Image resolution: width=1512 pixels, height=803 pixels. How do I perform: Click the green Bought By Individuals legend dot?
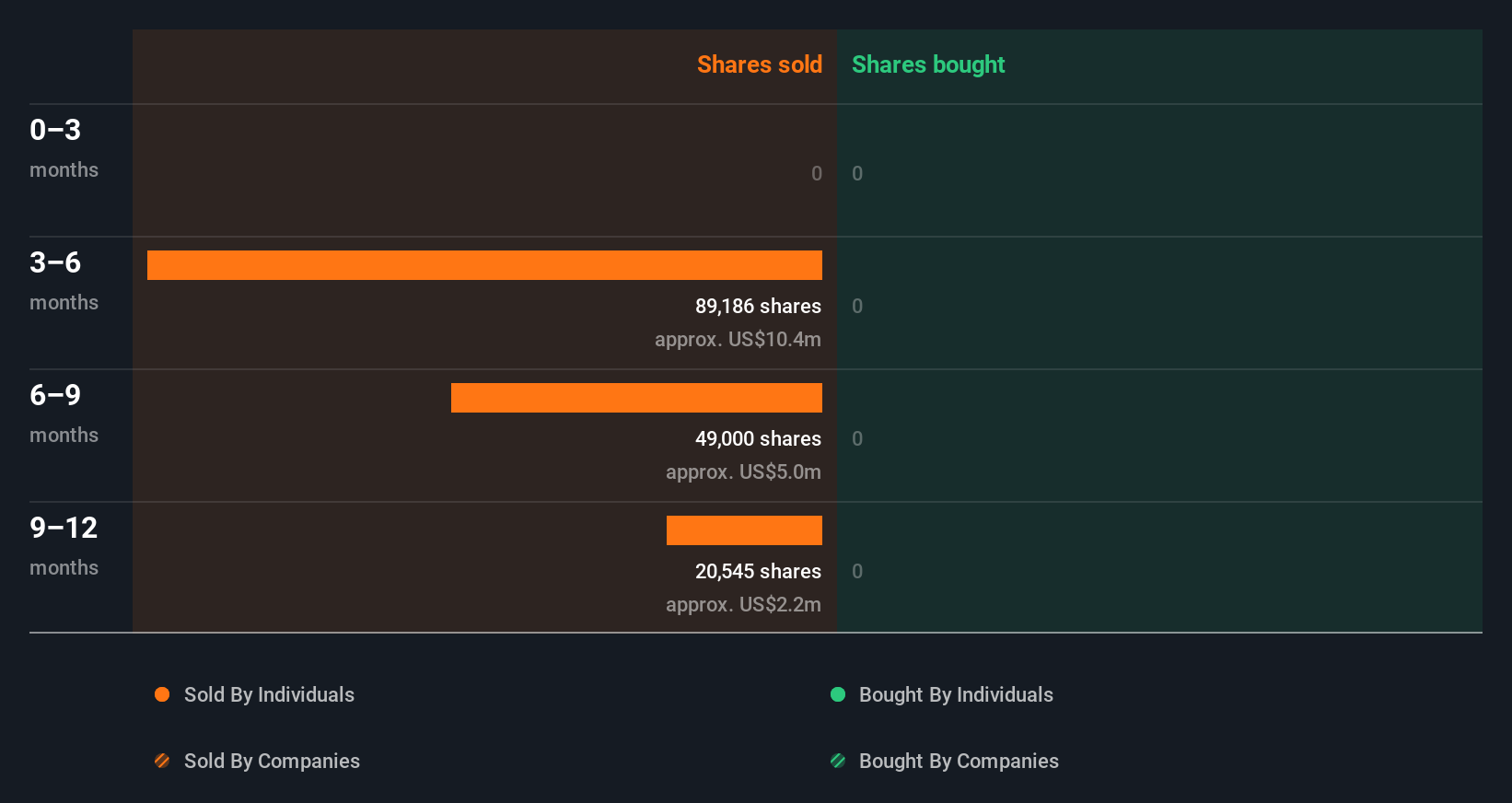tap(838, 694)
